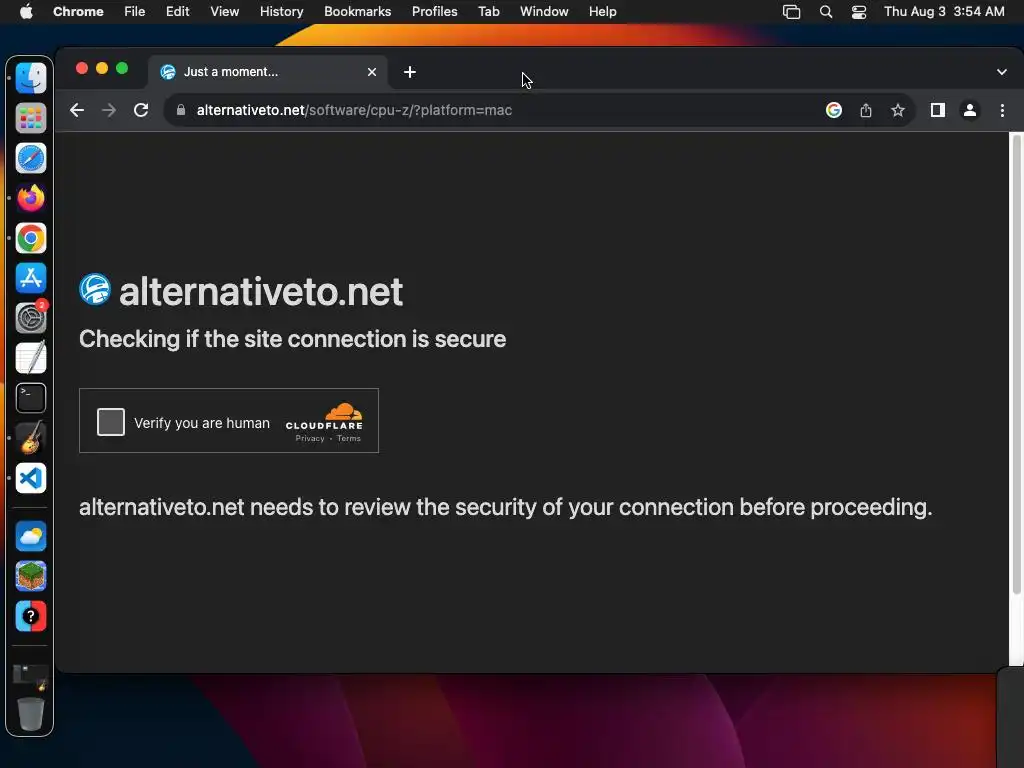This screenshot has height=768, width=1024.
Task: Expand the tab search chevron
Action: pos(1002,72)
